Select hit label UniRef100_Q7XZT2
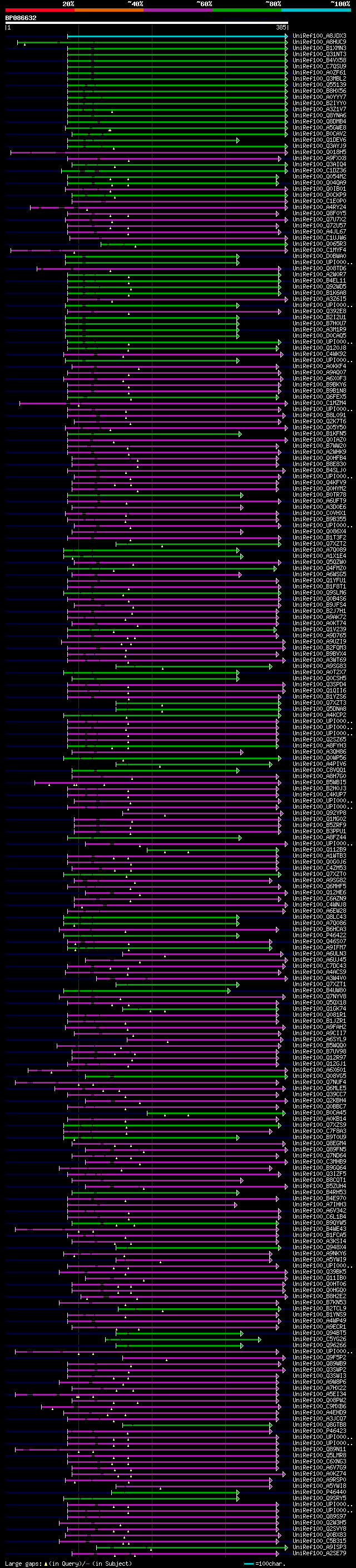The width and height of the screenshot is (356, 1568). click(x=319, y=544)
